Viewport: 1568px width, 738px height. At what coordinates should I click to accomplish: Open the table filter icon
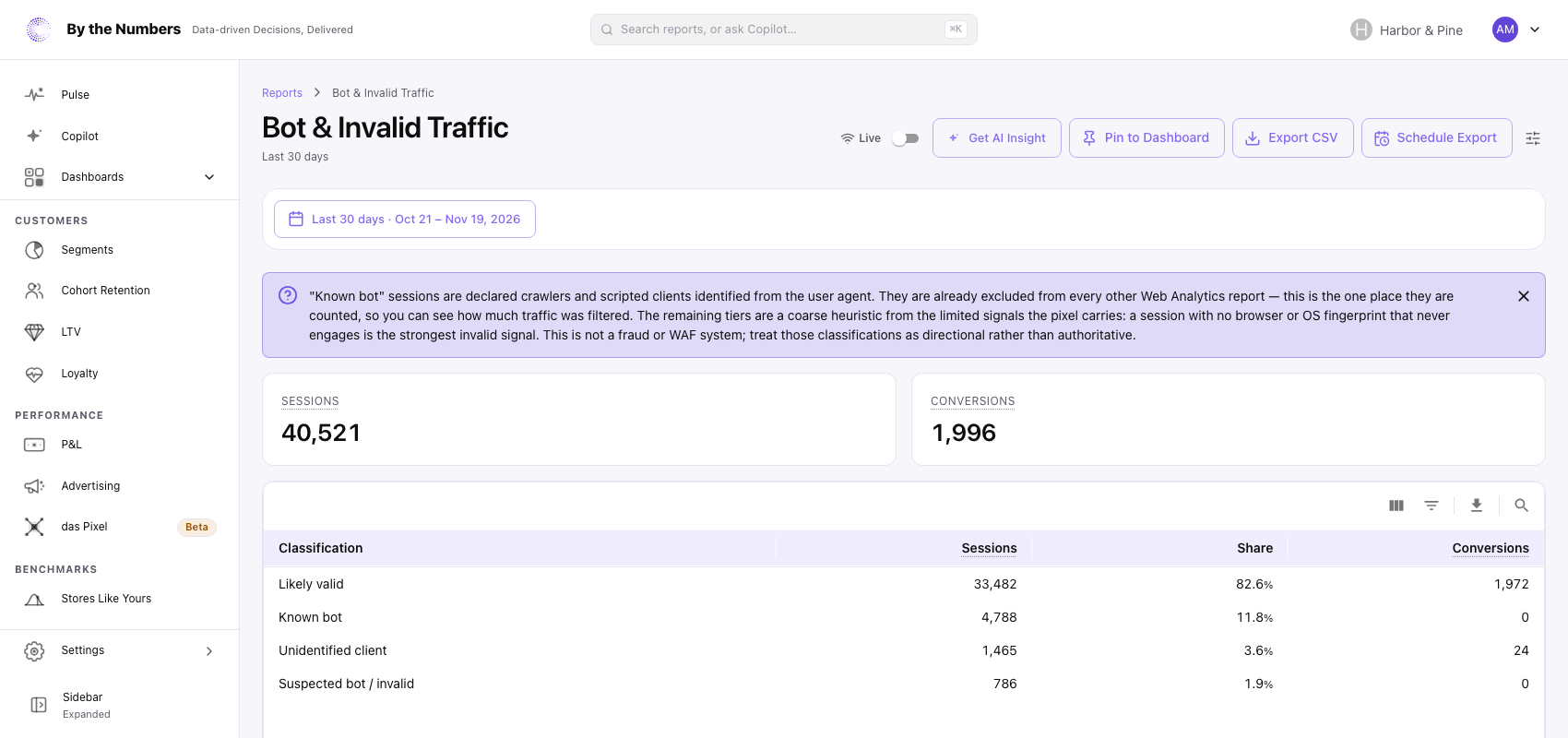coord(1431,506)
